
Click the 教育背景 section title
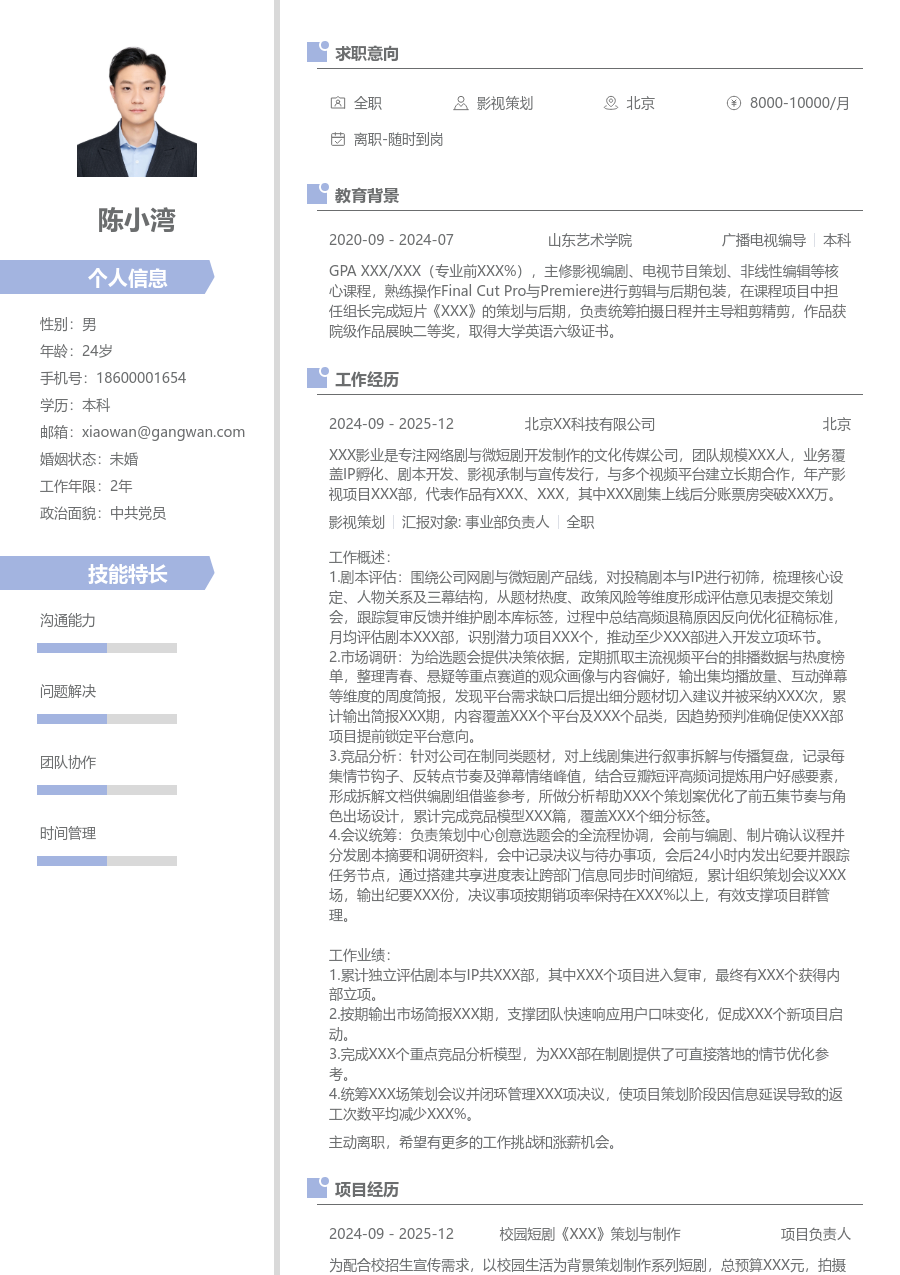[x=367, y=195]
